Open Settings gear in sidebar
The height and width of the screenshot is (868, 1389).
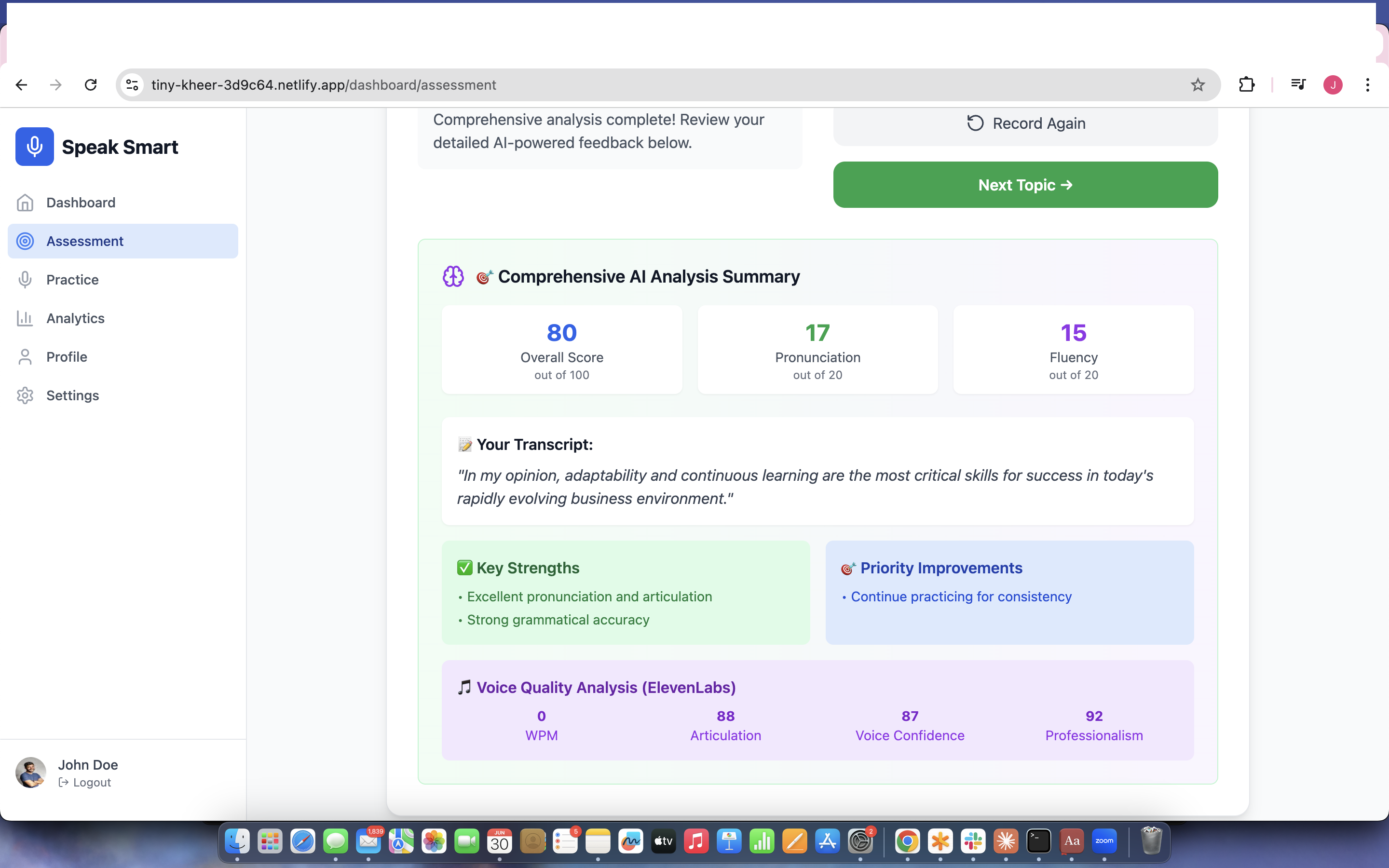coord(25,395)
